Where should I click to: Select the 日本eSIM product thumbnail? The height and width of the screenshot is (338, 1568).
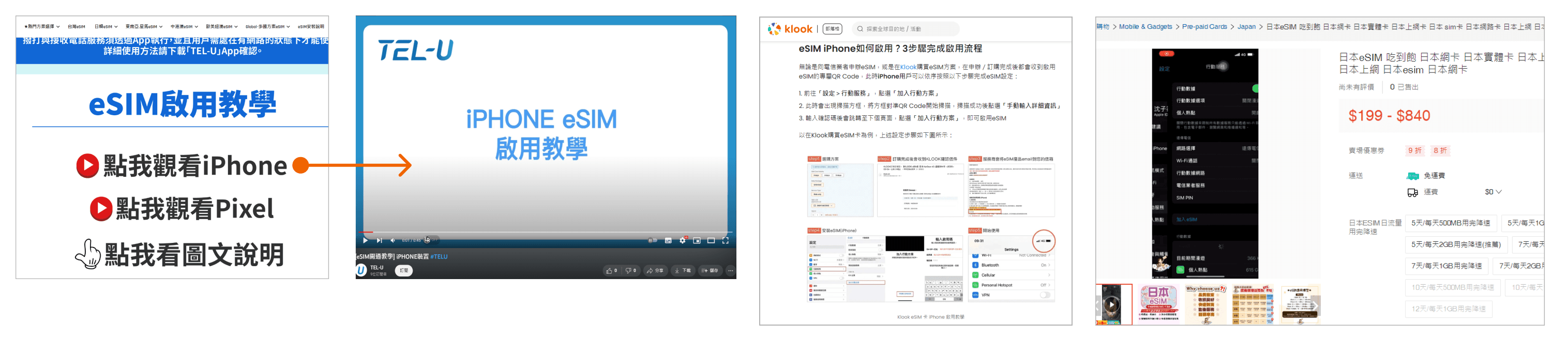click(x=1158, y=303)
